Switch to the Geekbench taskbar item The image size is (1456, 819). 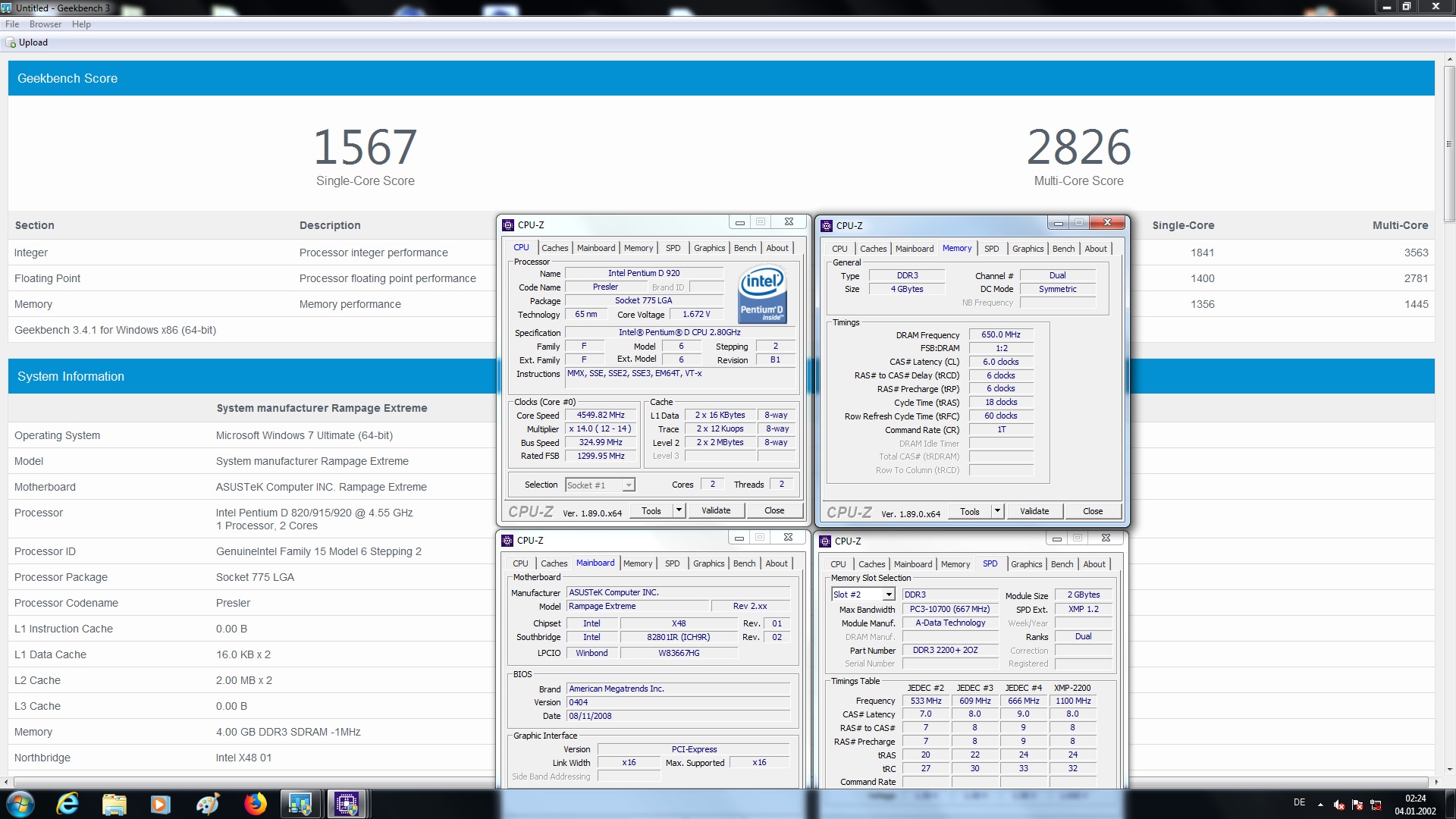tap(300, 804)
